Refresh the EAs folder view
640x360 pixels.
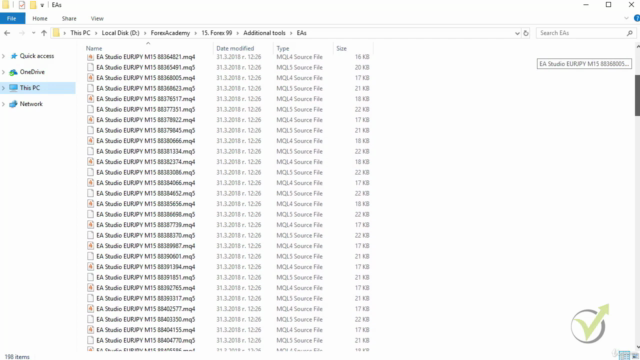526,33
